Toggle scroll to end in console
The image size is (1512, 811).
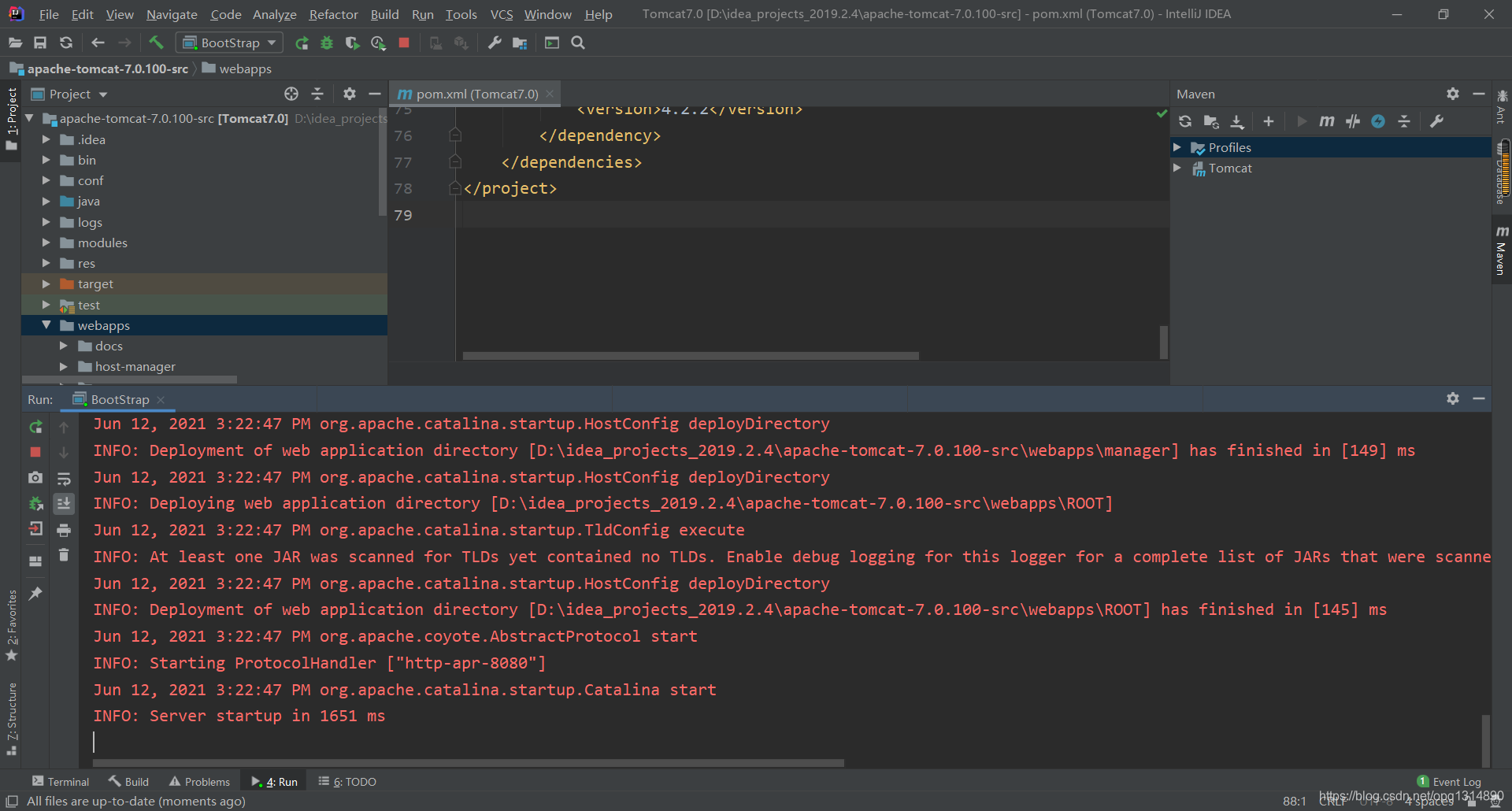[x=64, y=504]
